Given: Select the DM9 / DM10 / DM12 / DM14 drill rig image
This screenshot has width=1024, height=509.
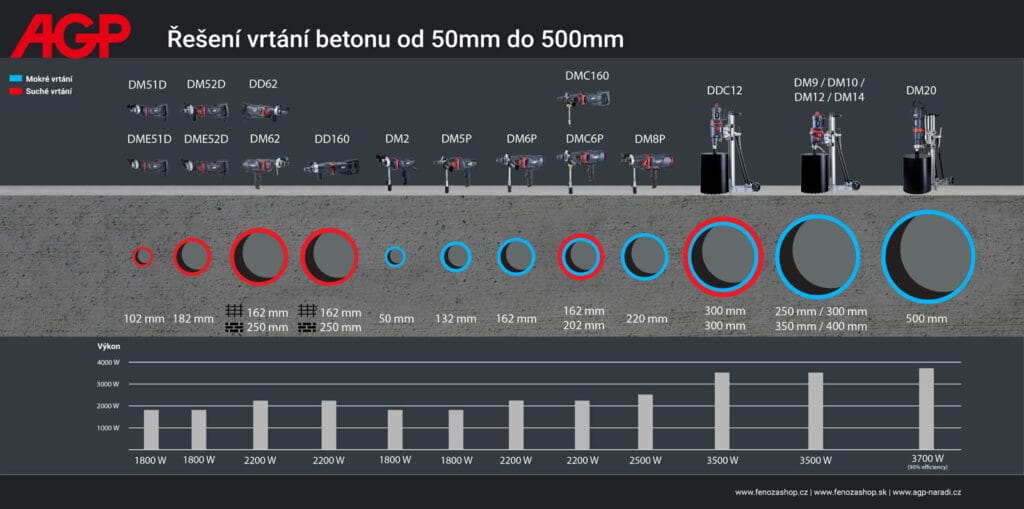Looking at the screenshot, I should click(x=831, y=154).
